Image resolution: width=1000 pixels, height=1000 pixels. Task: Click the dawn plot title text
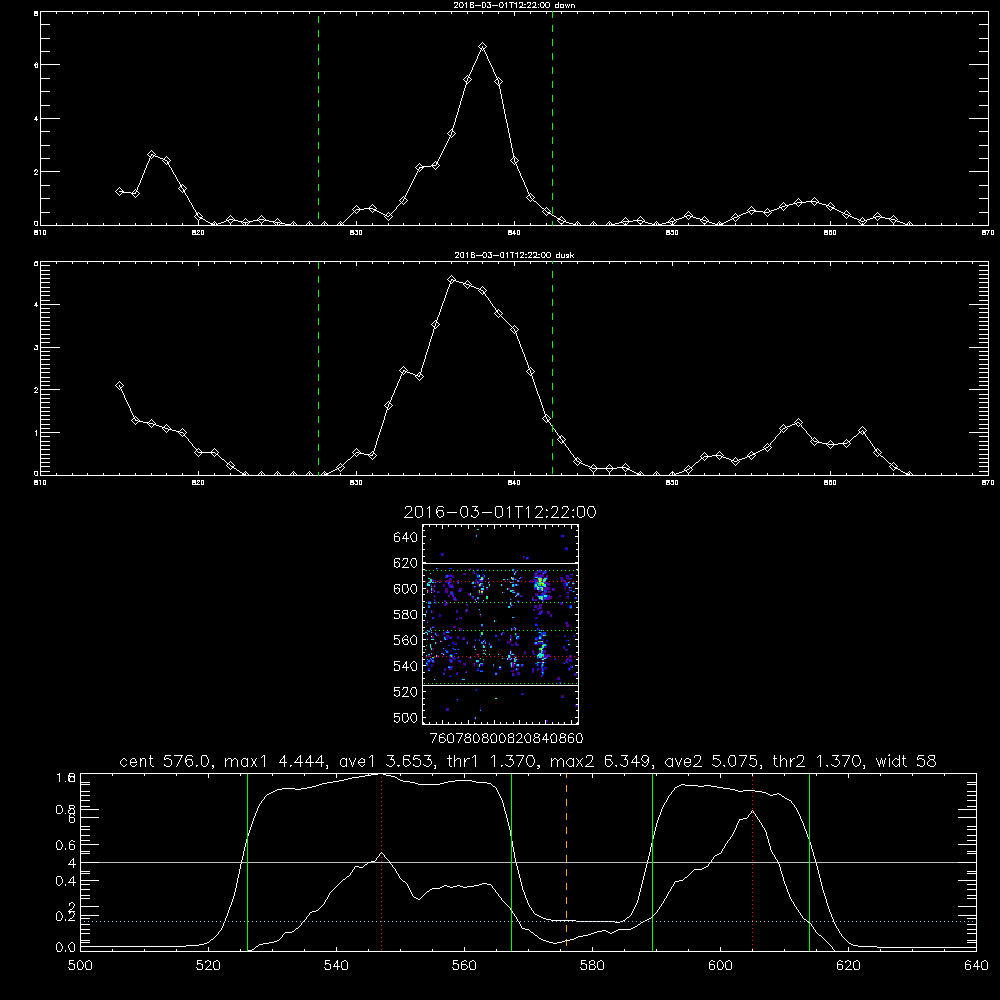click(x=514, y=5)
